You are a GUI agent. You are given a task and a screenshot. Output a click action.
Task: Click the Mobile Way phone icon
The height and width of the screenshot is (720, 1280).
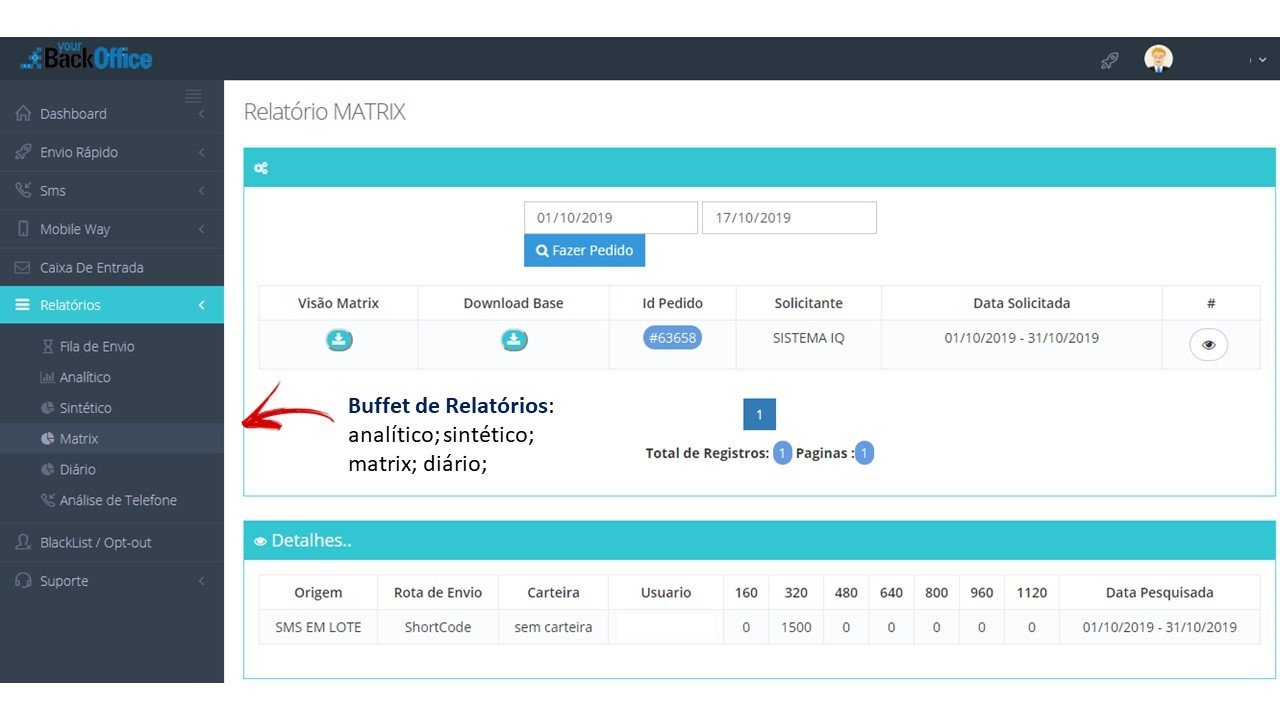pos(23,229)
